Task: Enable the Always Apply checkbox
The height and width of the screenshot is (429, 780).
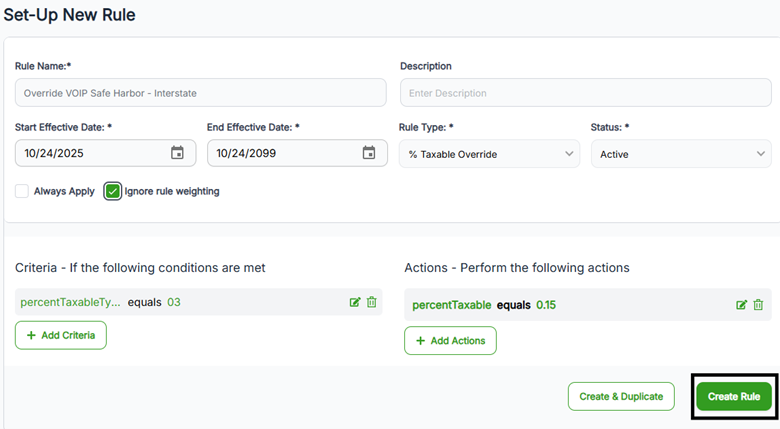Action: (x=22, y=191)
